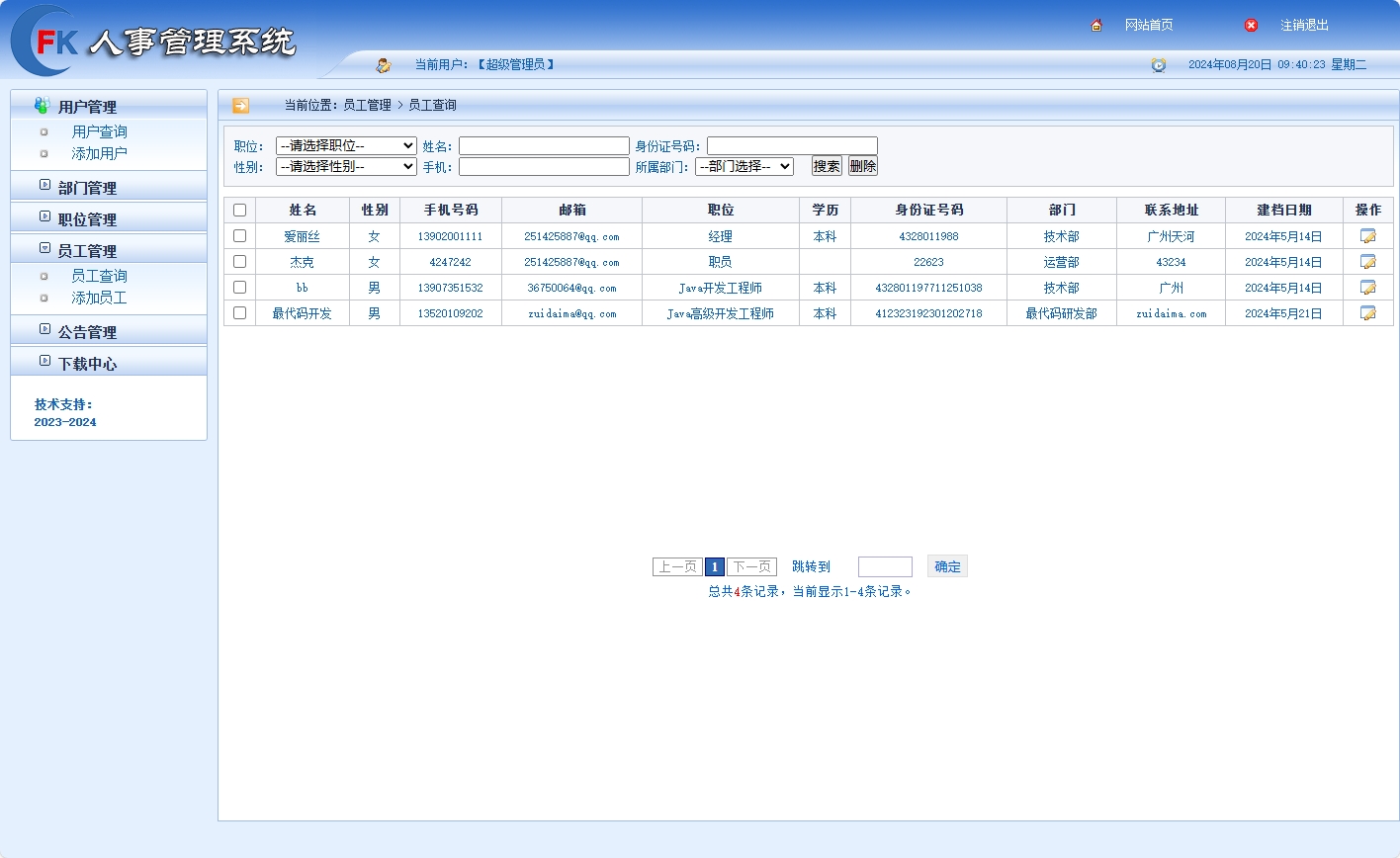Check the box for employee 最代码开发
Image resolution: width=1400 pixels, height=858 pixels.
coord(239,312)
